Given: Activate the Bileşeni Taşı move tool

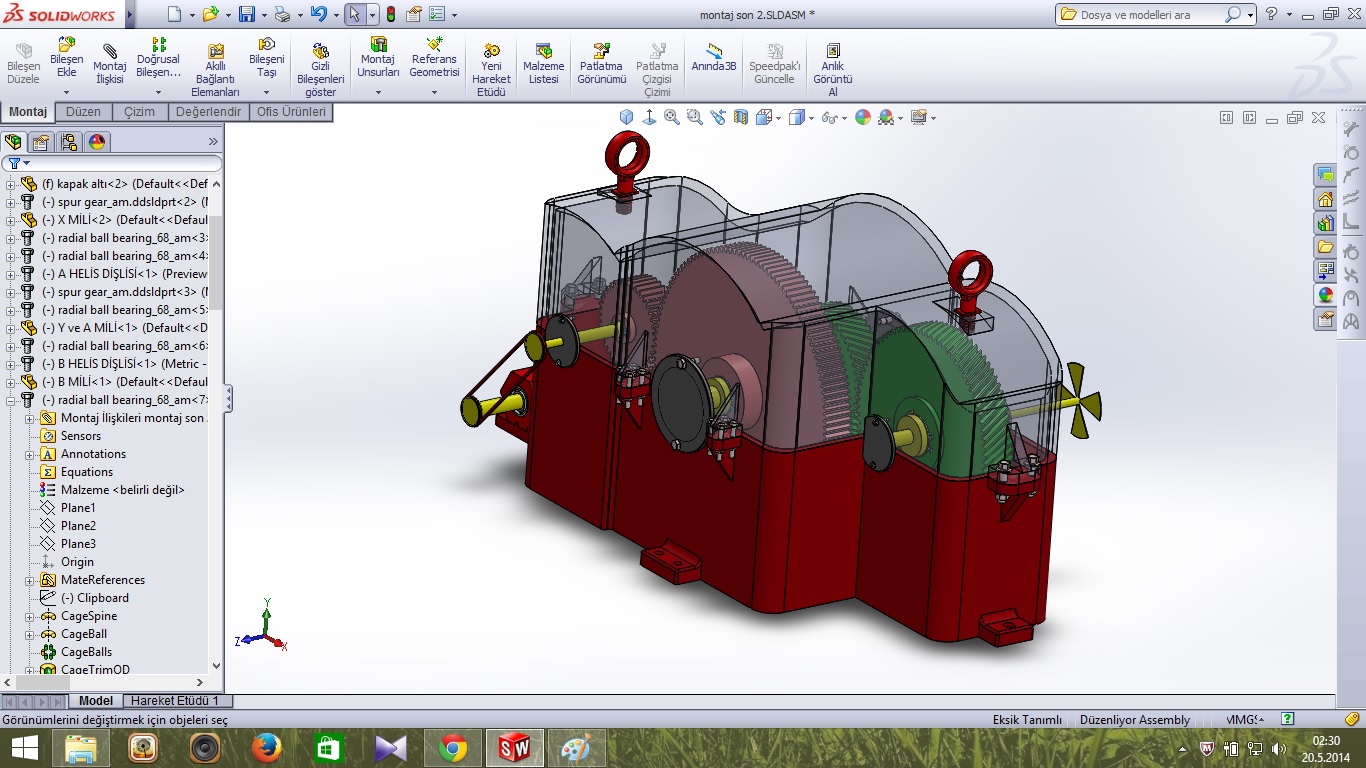Looking at the screenshot, I should [267, 57].
